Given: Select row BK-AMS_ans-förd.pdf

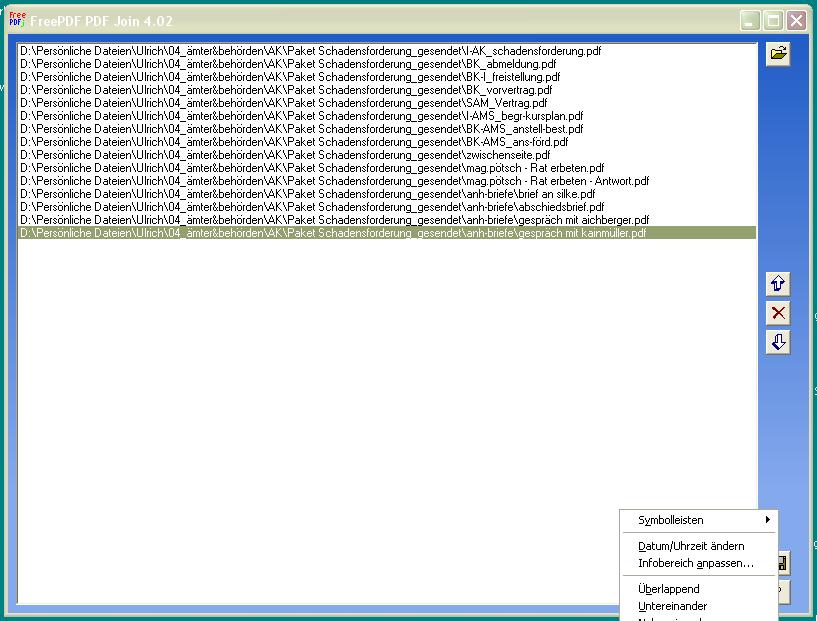Looking at the screenshot, I should [x=387, y=142].
